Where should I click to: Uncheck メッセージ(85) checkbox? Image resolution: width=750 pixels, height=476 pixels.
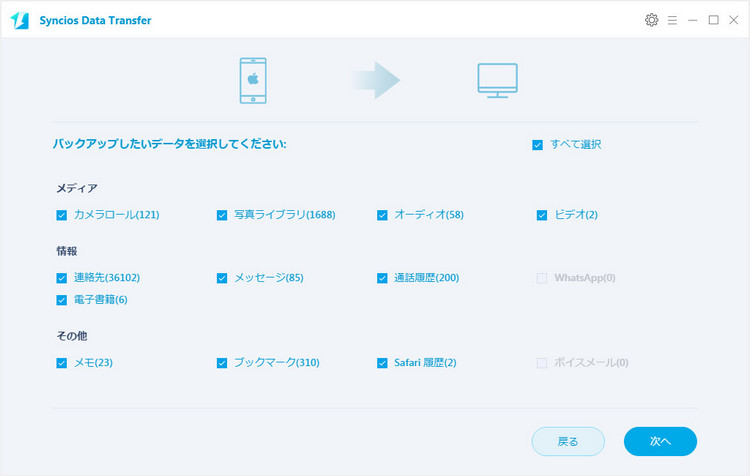coord(222,278)
